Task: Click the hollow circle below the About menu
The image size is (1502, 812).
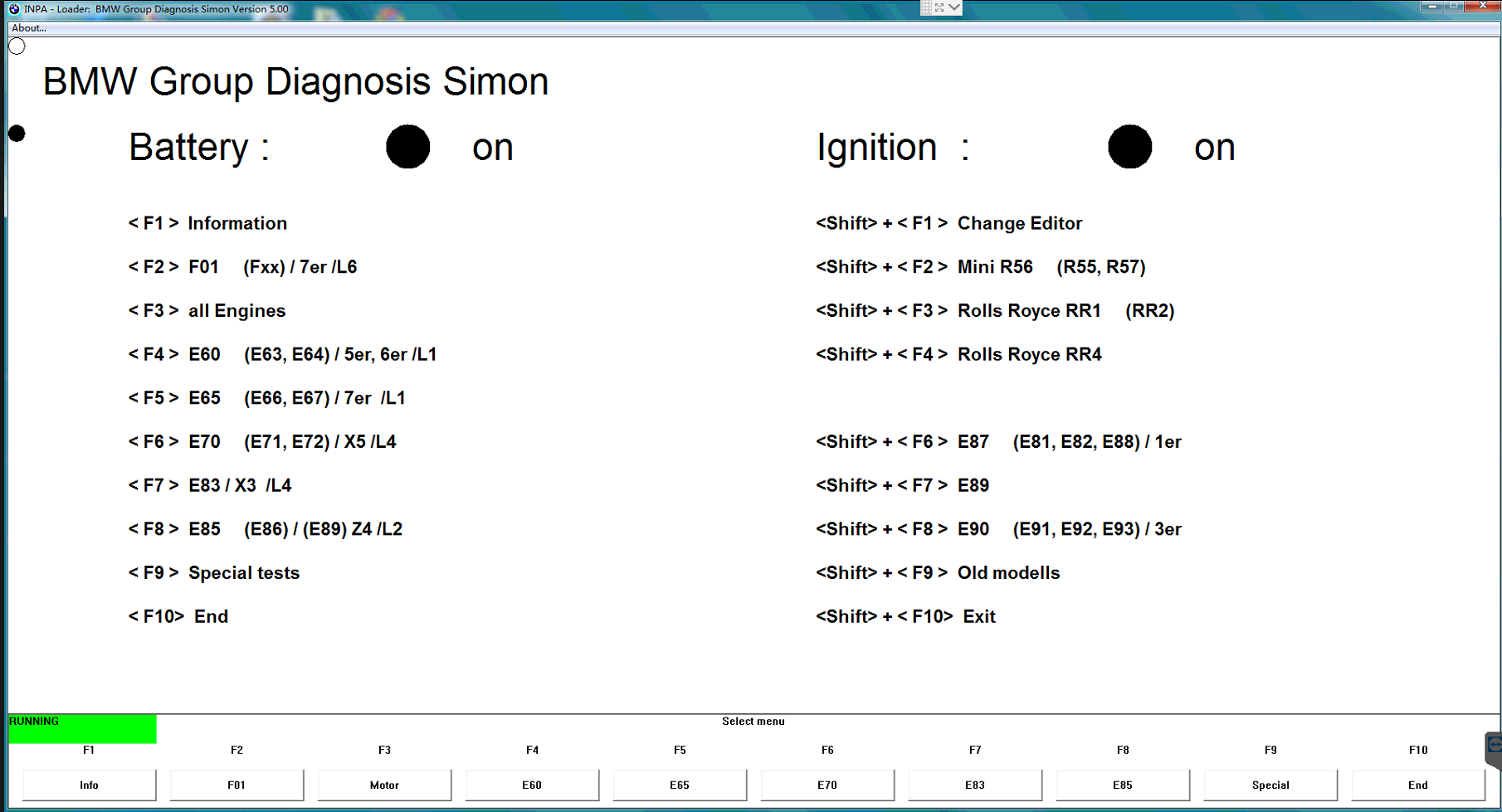Action: 17,46
